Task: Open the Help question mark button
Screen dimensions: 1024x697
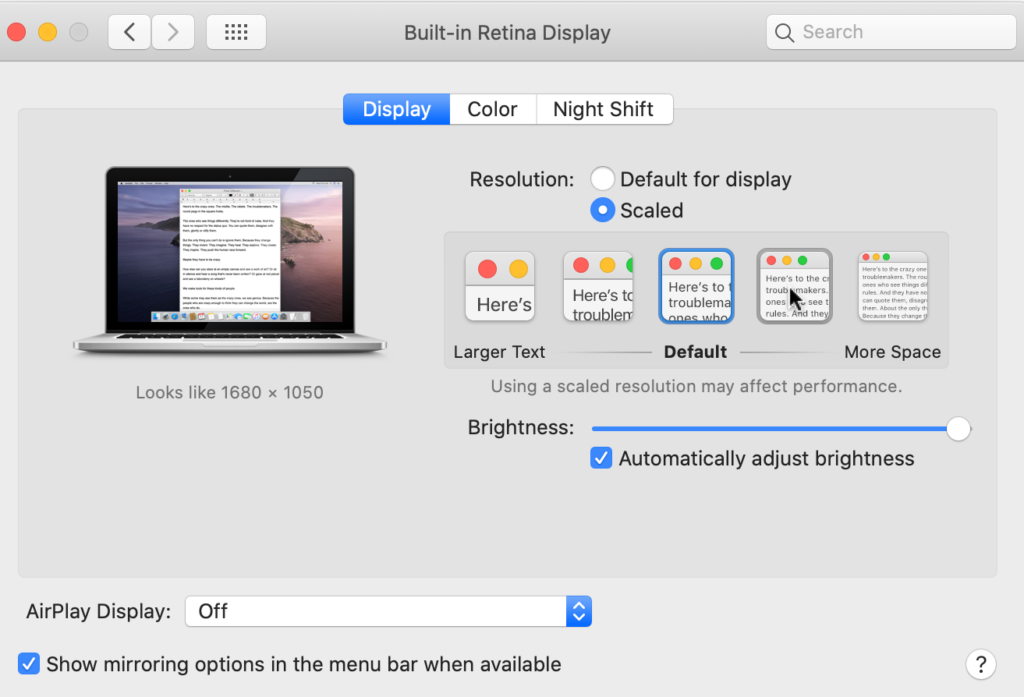Action: point(981,664)
